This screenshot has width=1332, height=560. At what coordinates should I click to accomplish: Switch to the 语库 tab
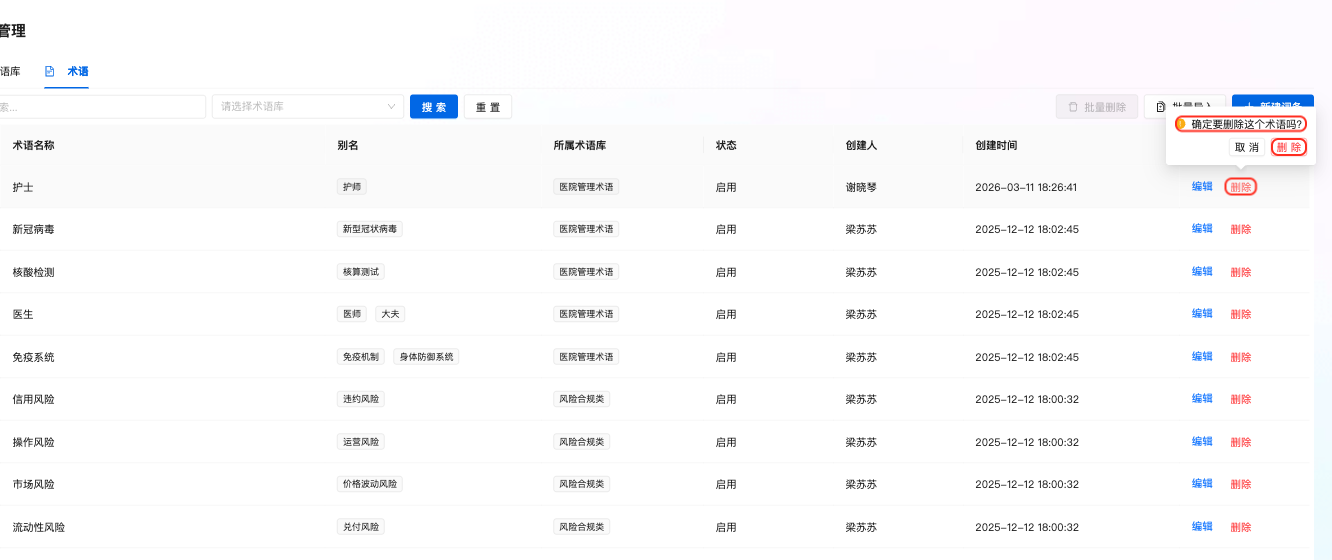point(10,72)
